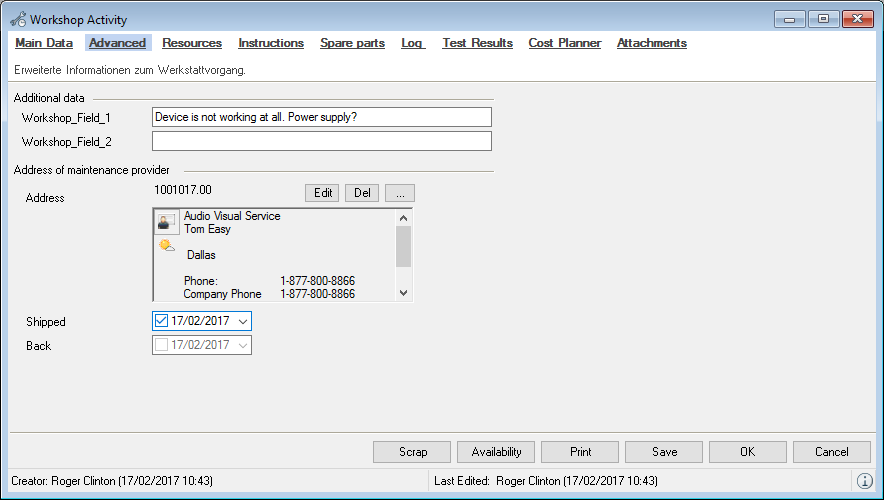Switch to the Main Data tab
The height and width of the screenshot is (500, 884).
pyautogui.click(x=44, y=43)
